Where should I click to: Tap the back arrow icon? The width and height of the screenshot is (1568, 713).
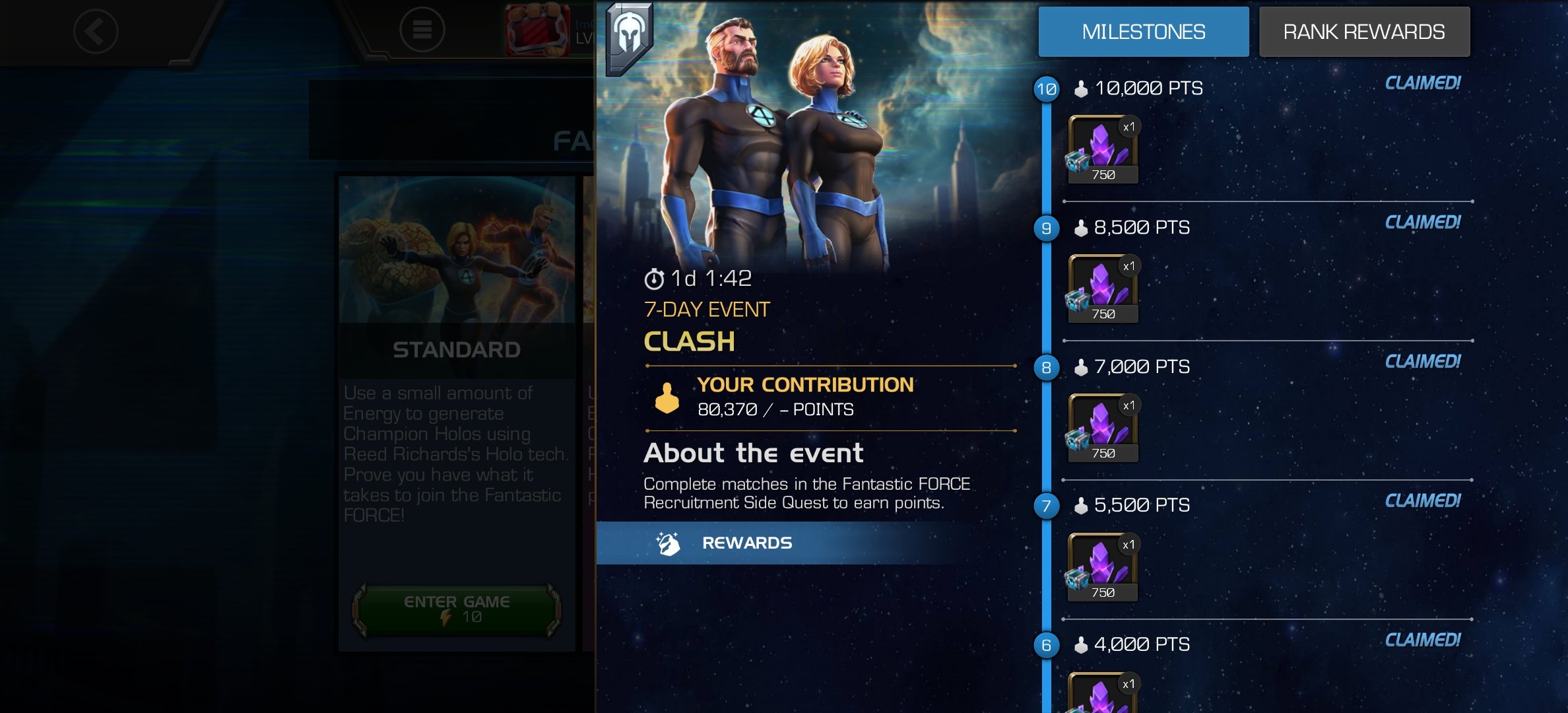coord(96,31)
